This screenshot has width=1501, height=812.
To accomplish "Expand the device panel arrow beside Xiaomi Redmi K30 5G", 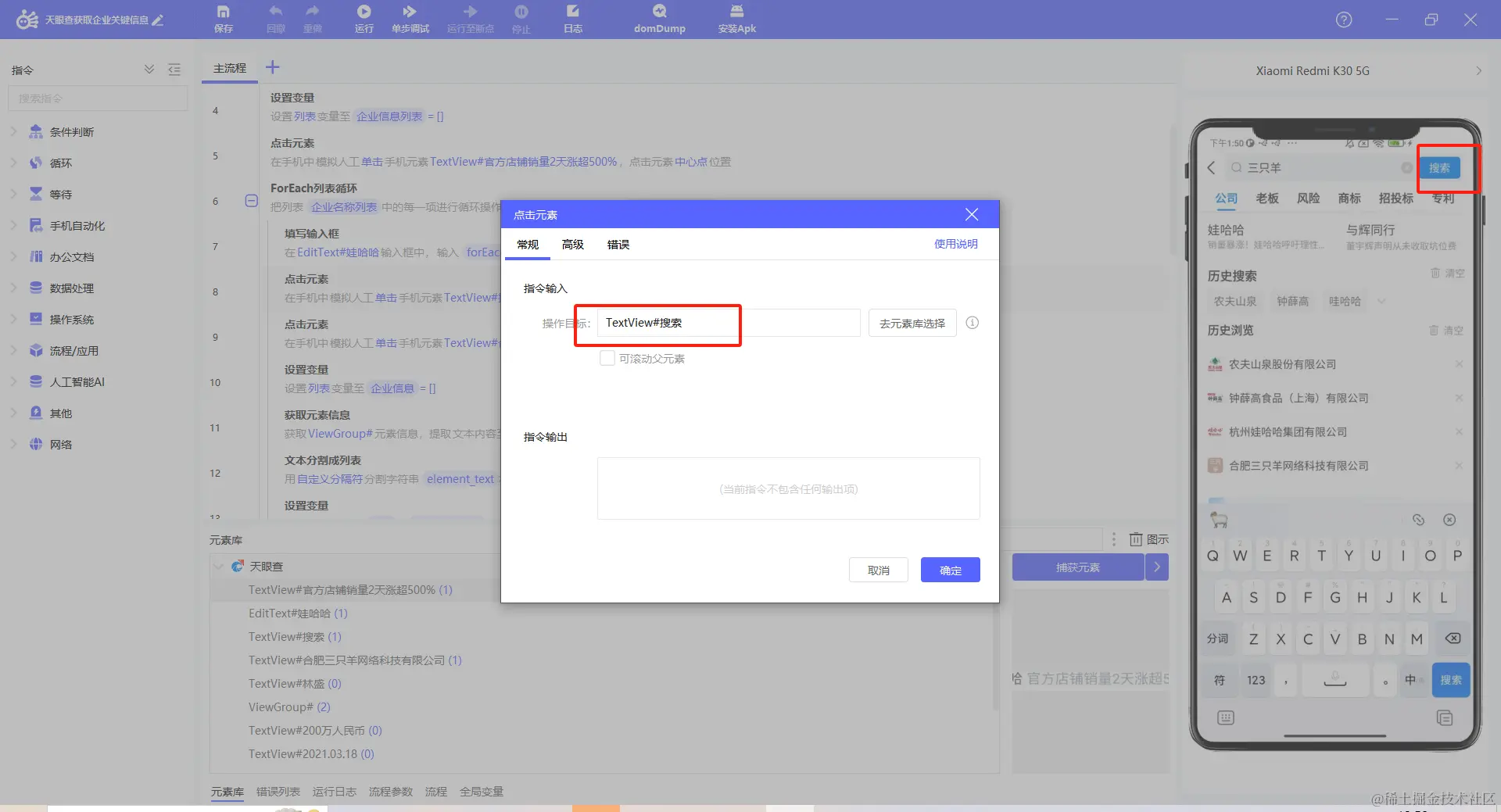I will [1479, 70].
